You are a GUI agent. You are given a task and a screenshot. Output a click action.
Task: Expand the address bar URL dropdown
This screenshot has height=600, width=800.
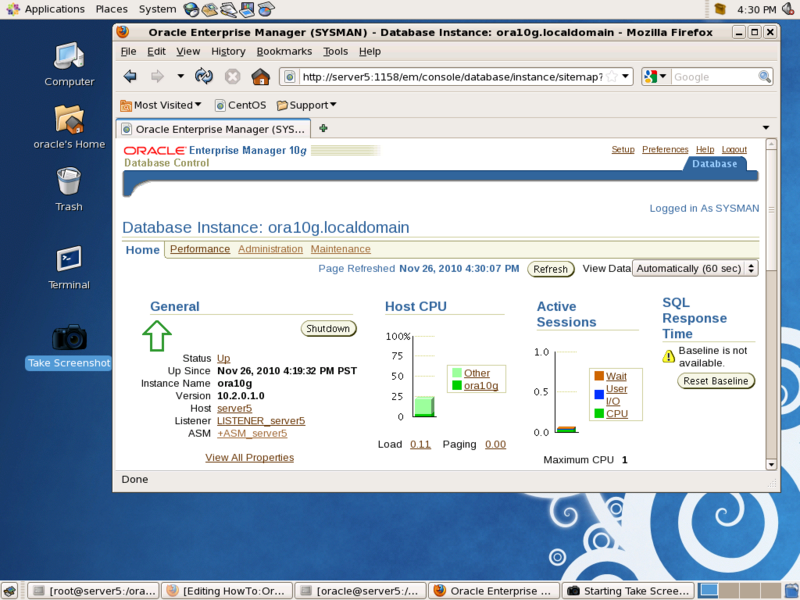pos(625,77)
